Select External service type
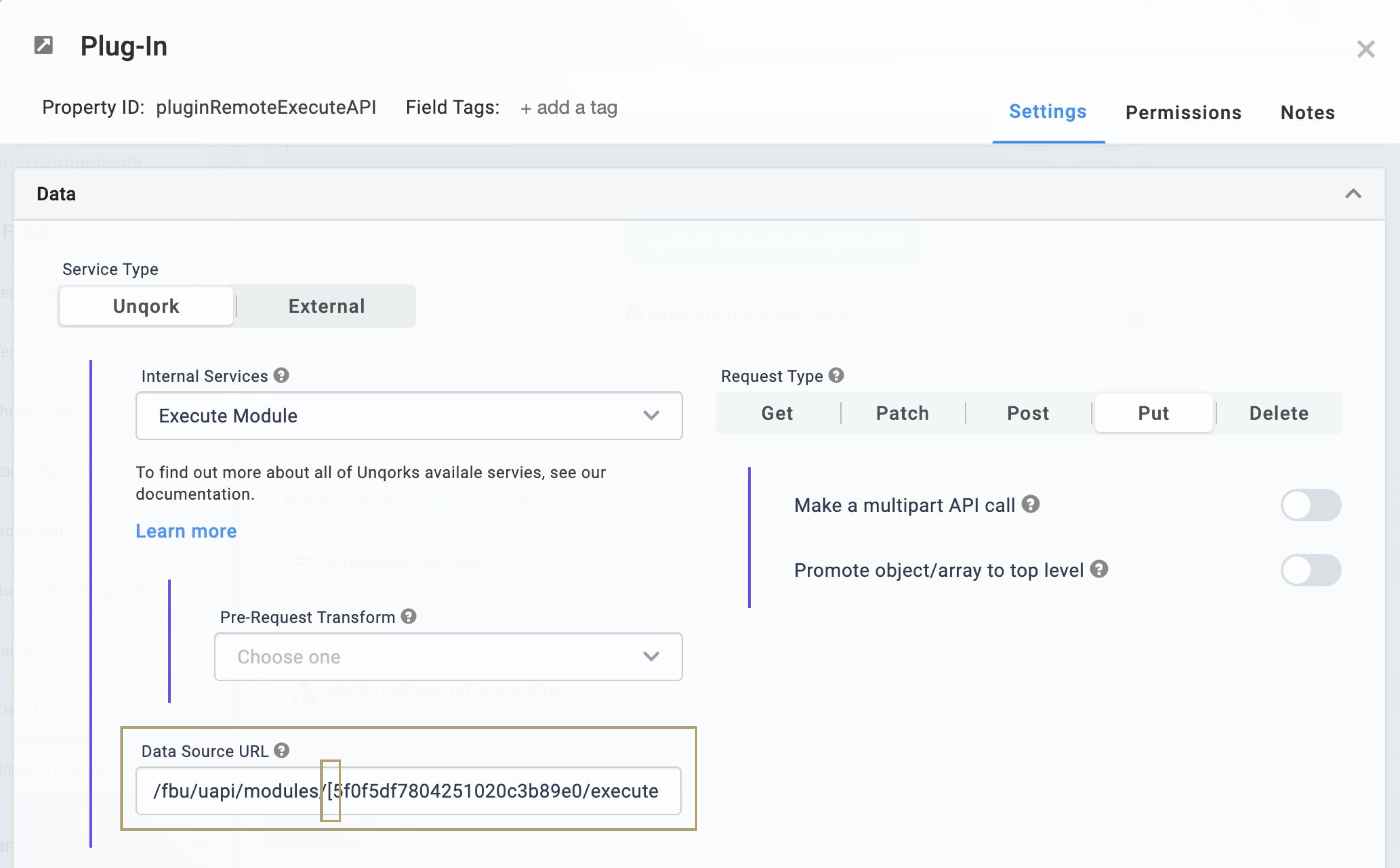Viewport: 1400px width, 868px height. click(326, 306)
